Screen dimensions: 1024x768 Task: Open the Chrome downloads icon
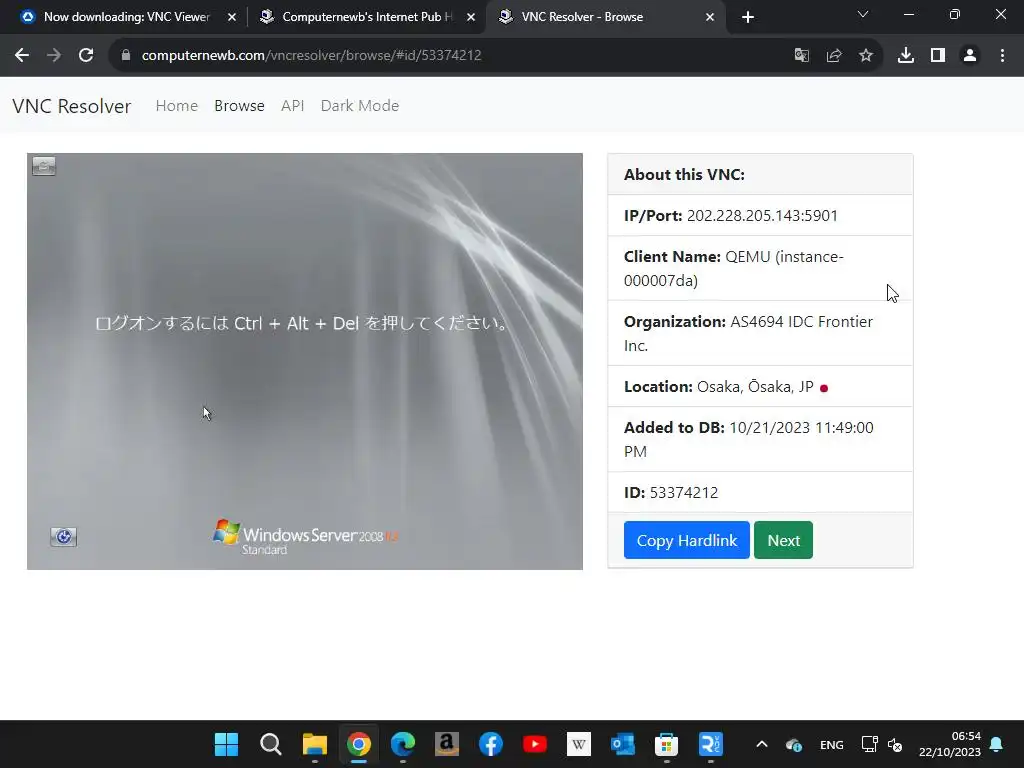point(906,56)
